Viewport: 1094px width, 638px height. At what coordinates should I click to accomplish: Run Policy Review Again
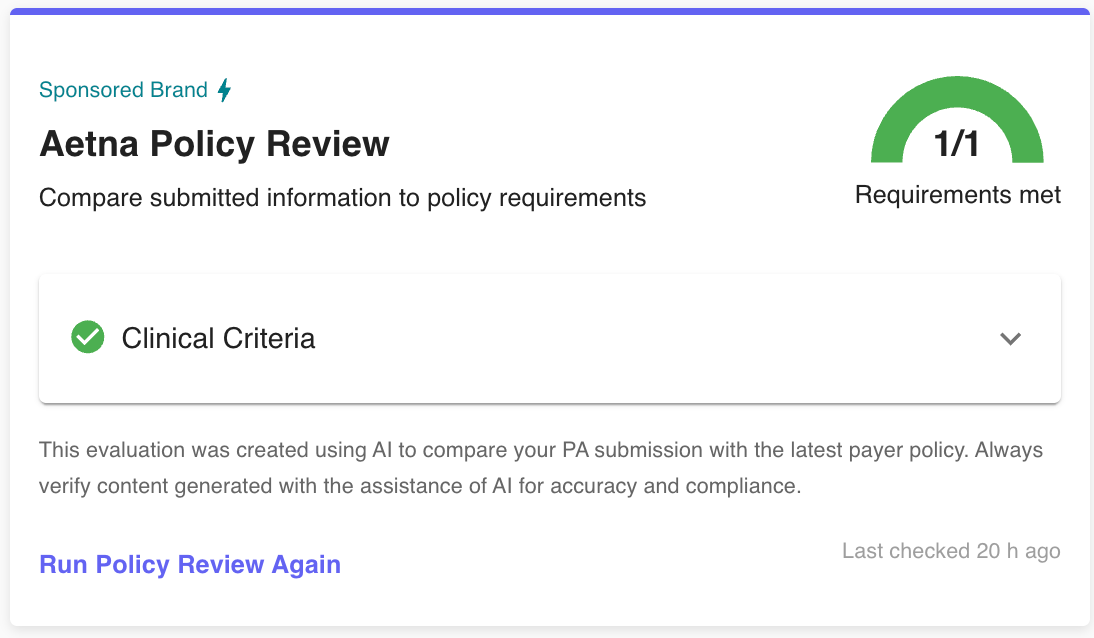[x=190, y=564]
